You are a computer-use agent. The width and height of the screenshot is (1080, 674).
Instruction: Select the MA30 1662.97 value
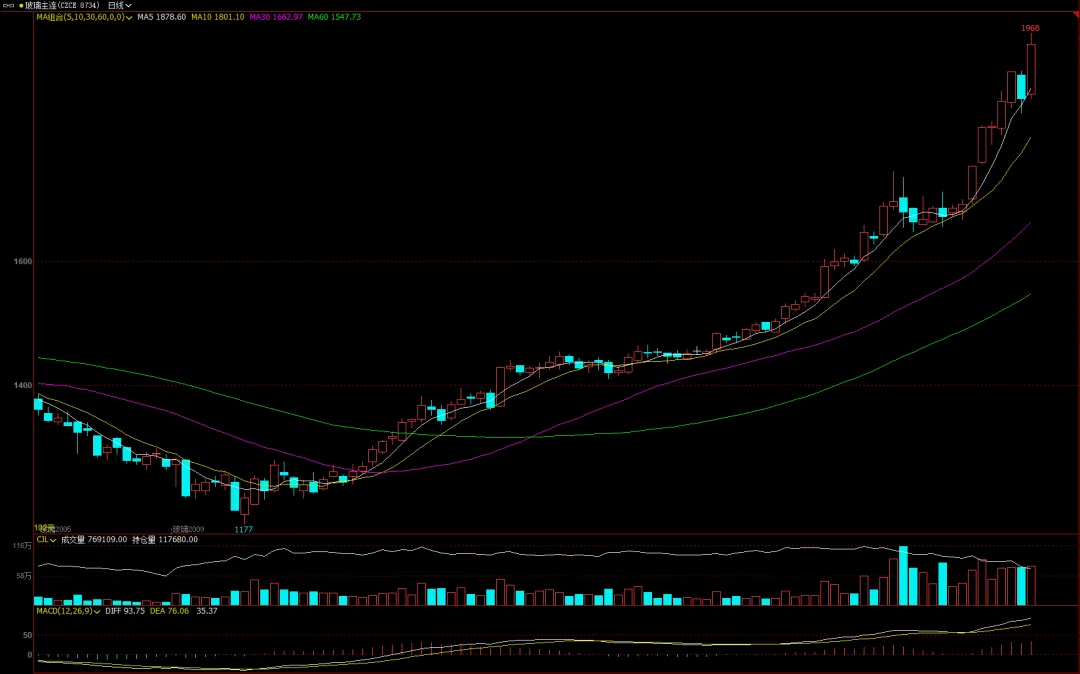coord(276,17)
